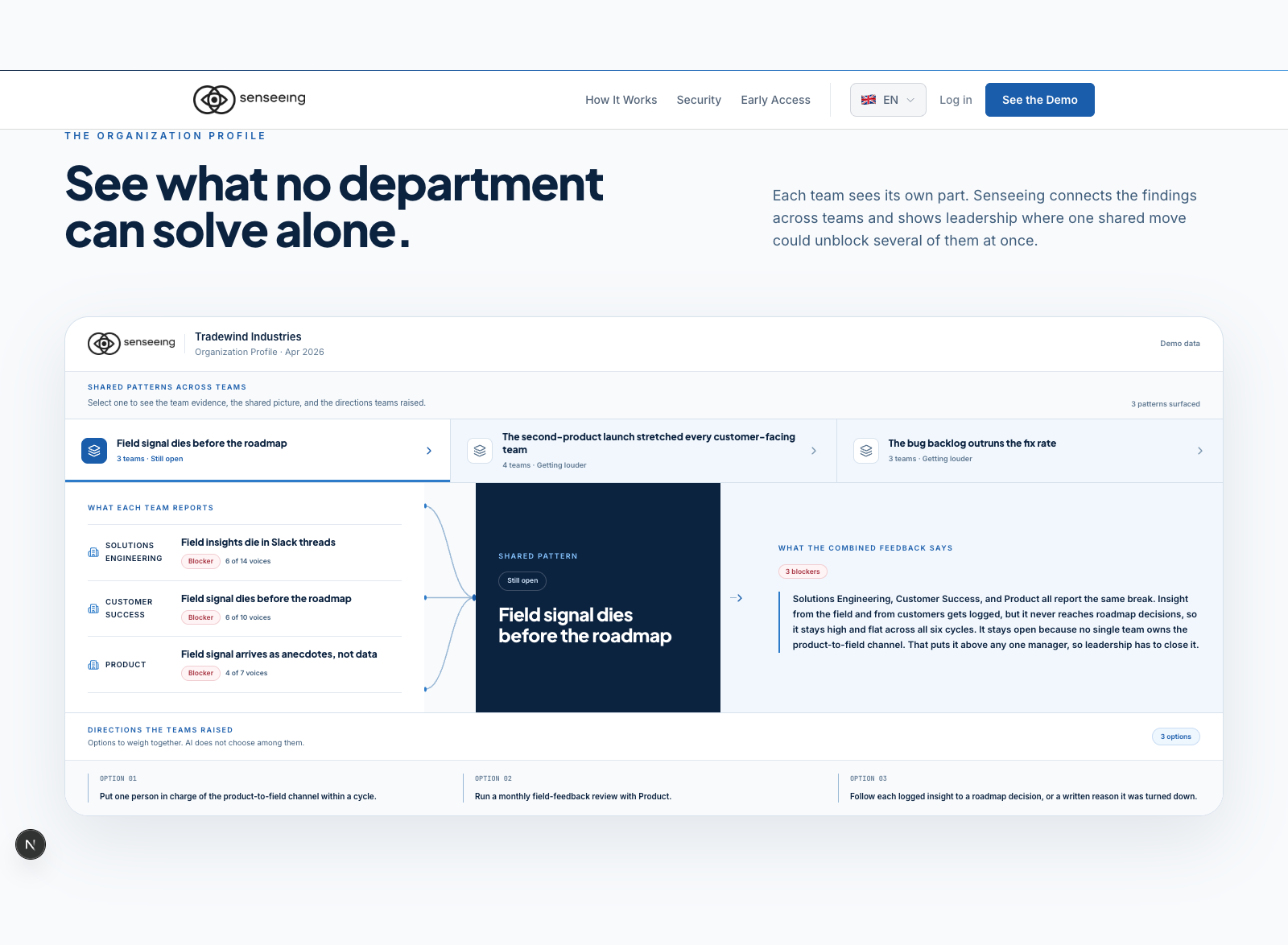
Task: Click the senseeing logo in the navbar
Action: [x=250, y=99]
